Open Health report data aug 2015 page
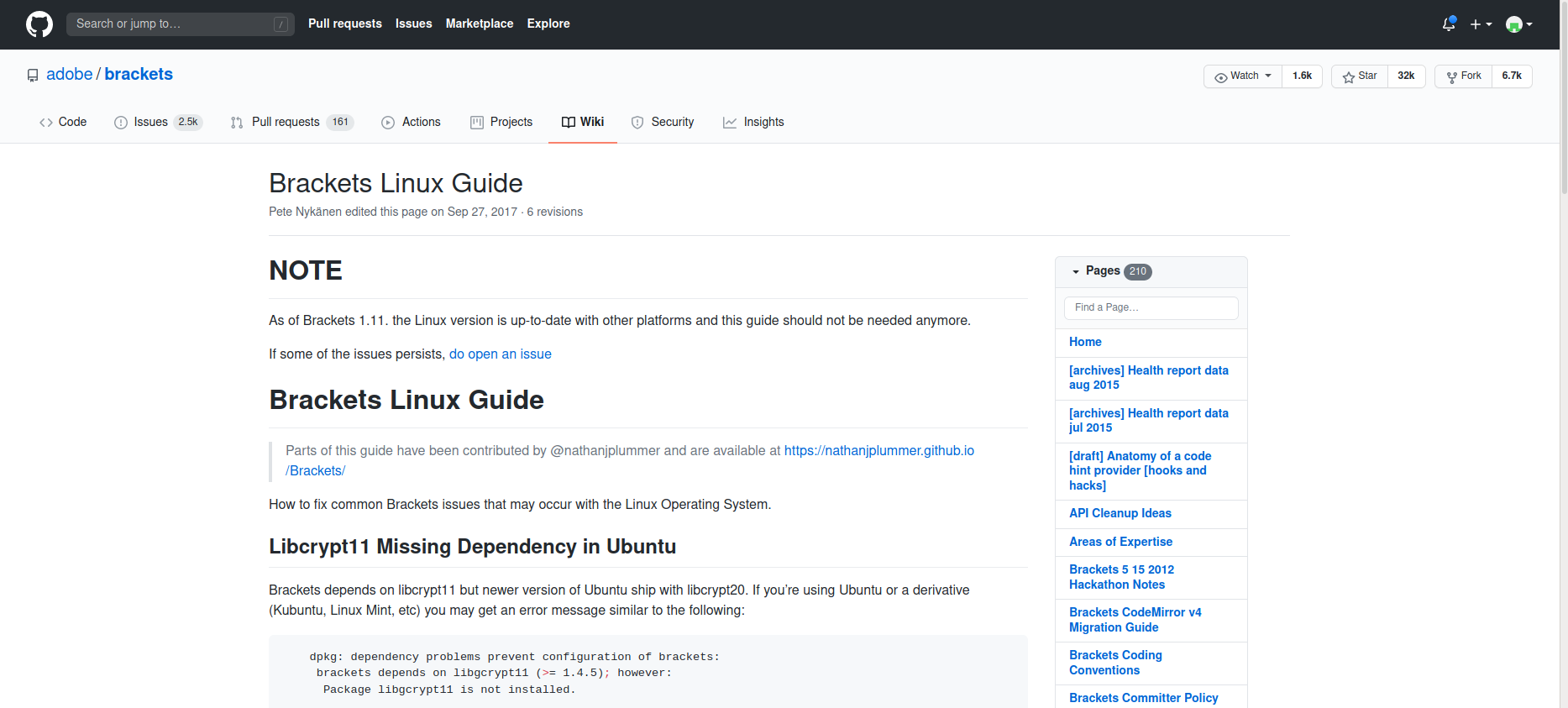The height and width of the screenshot is (708, 1568). coord(1149,378)
